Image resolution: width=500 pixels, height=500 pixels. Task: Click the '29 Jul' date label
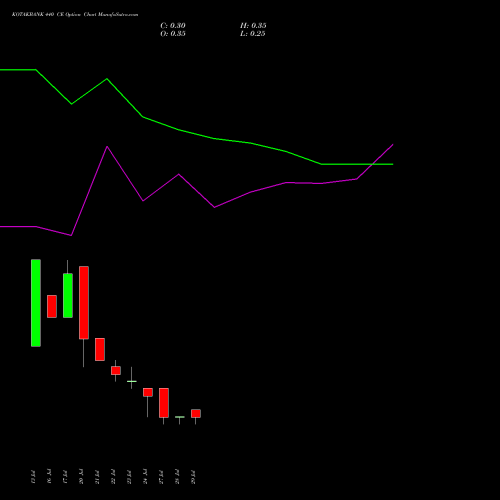click(x=193, y=477)
